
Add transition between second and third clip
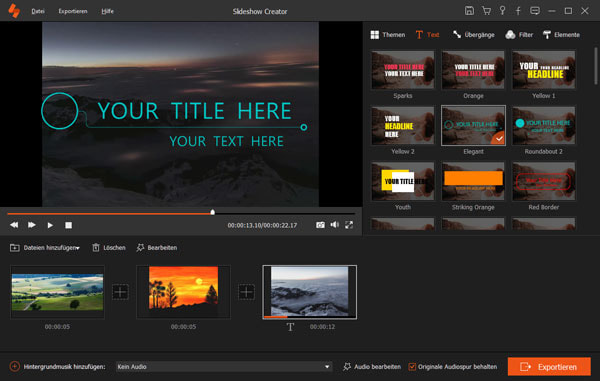click(x=246, y=292)
